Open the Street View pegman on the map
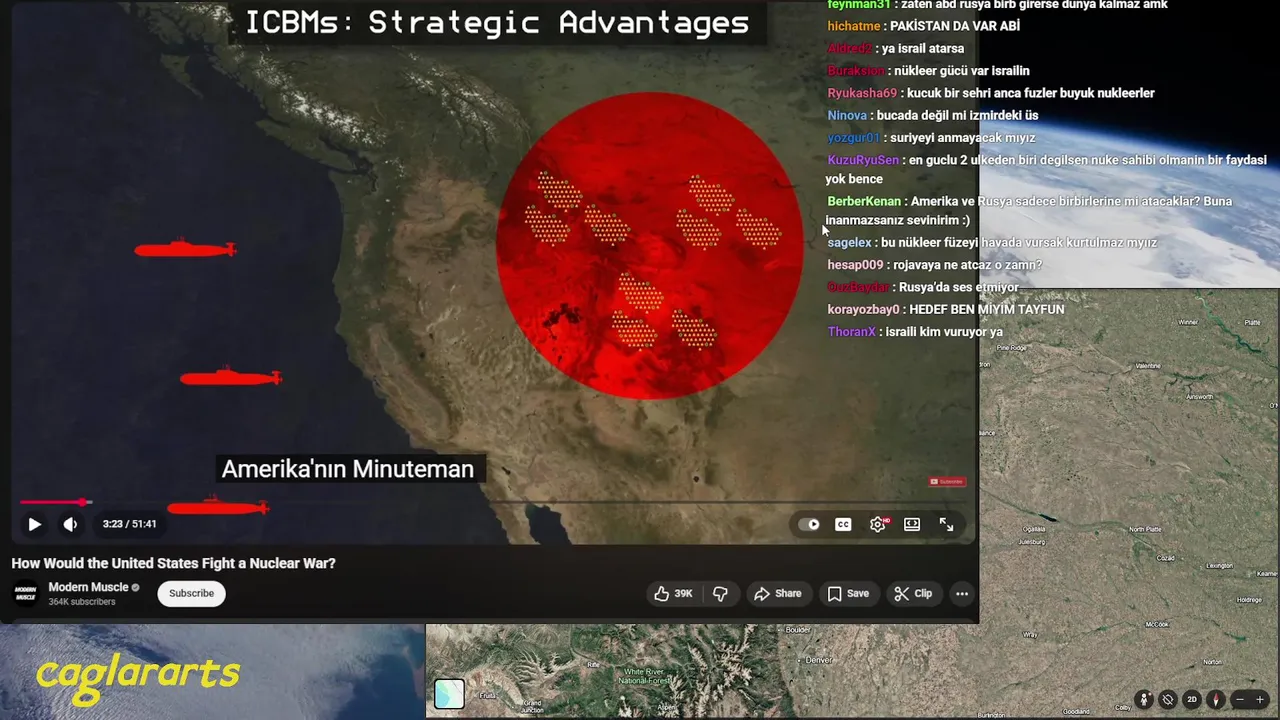The image size is (1280, 720). (1144, 700)
